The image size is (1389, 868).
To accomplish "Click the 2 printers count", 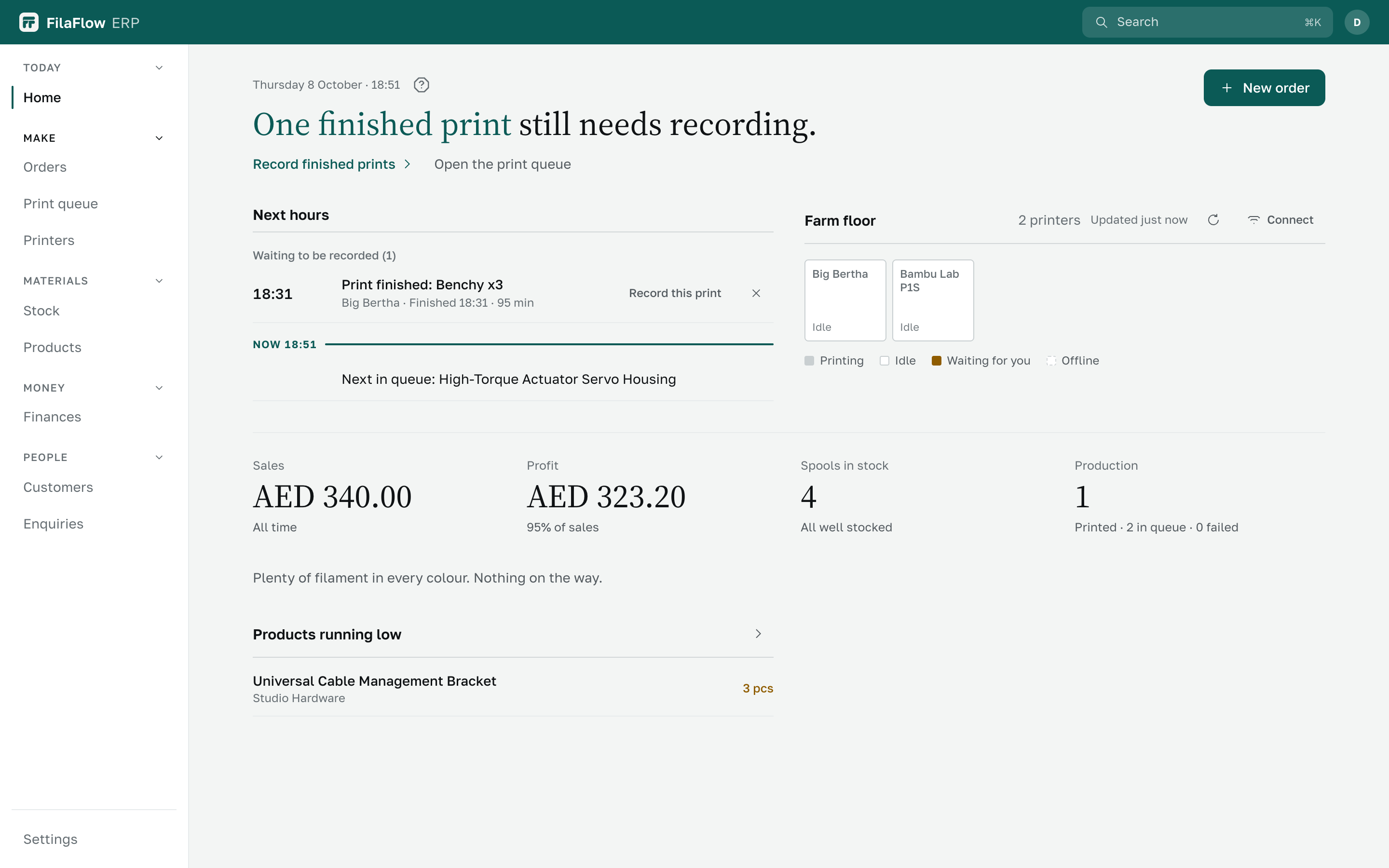I will point(1049,220).
